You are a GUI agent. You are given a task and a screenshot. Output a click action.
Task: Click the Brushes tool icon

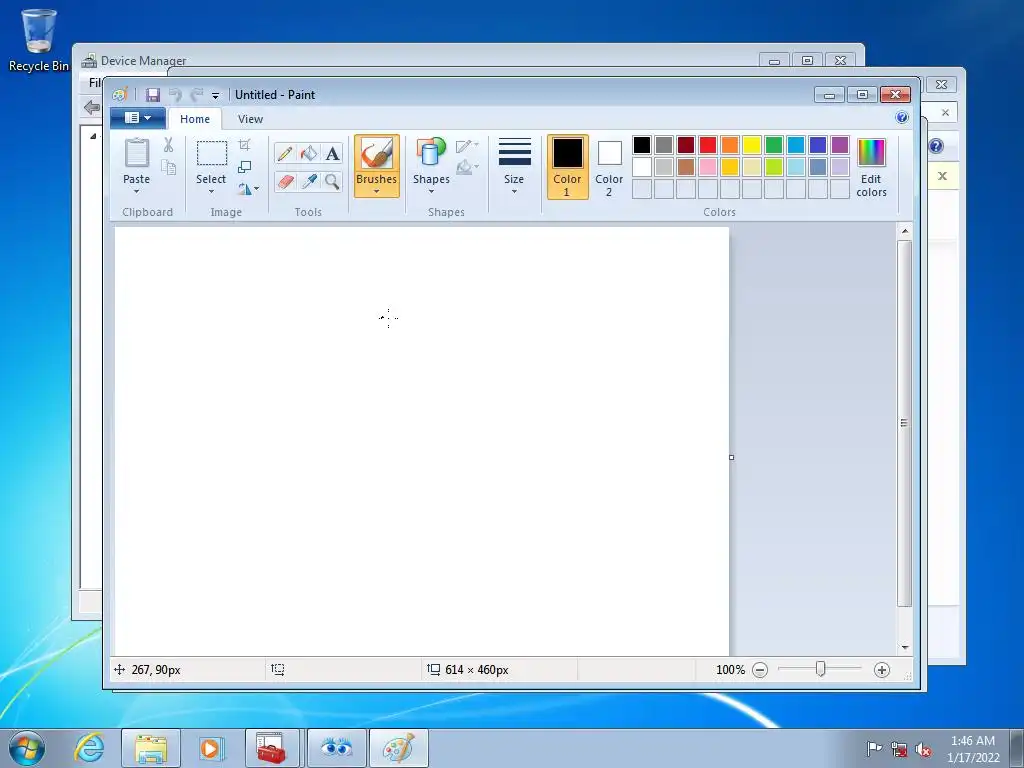pyautogui.click(x=377, y=154)
